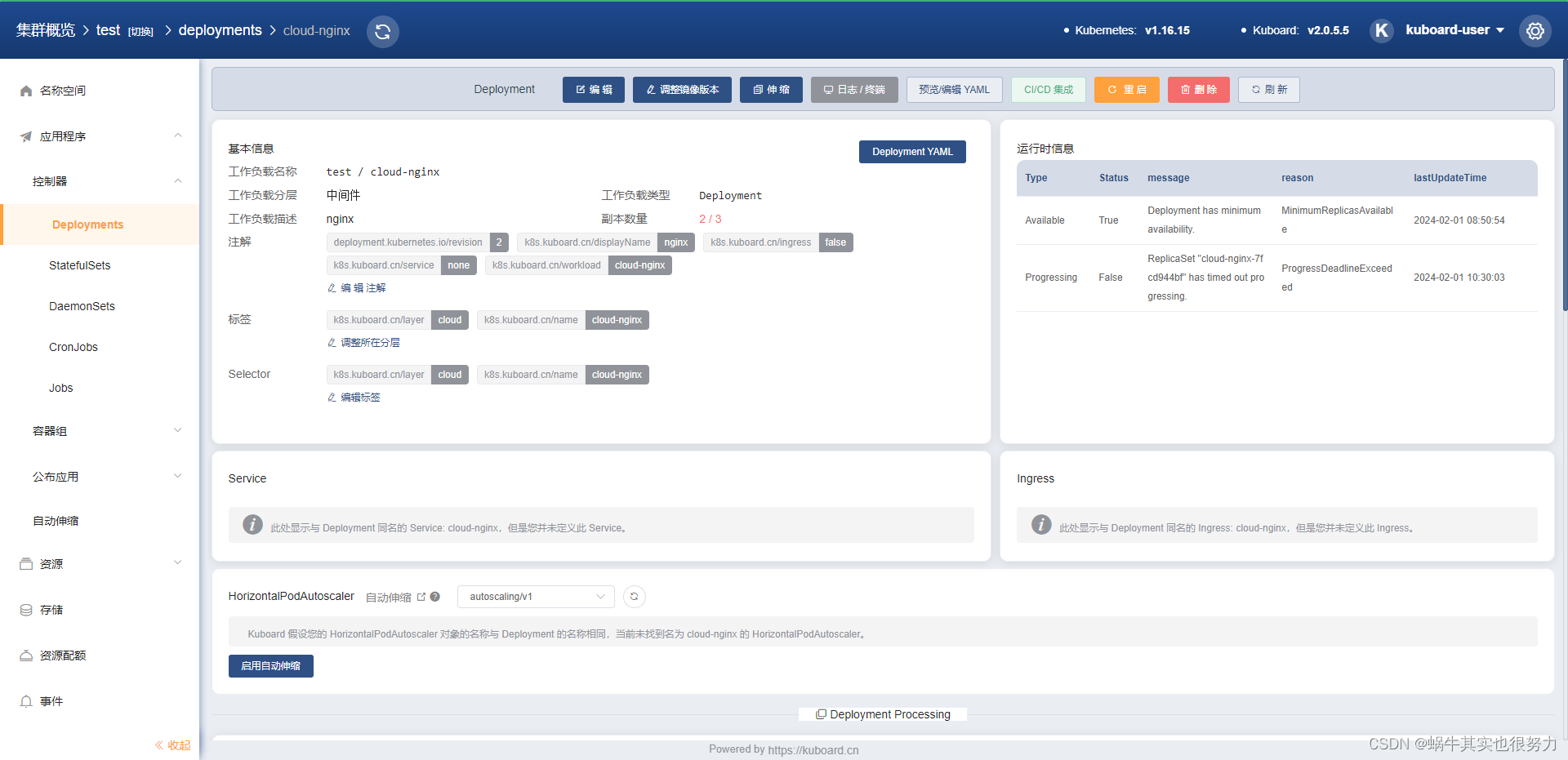Viewport: 1568px width, 760px height.
Task: Open 日志/终端 logs terminal button
Action: click(854, 90)
